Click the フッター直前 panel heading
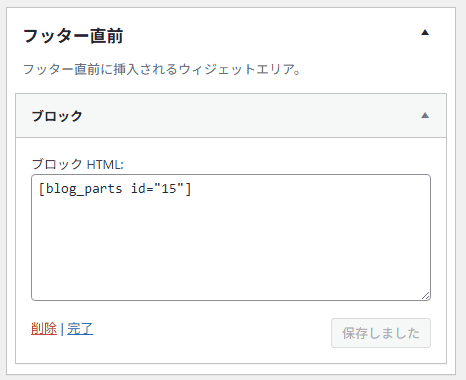Screen dimensions: 466x380 (x=73, y=36)
